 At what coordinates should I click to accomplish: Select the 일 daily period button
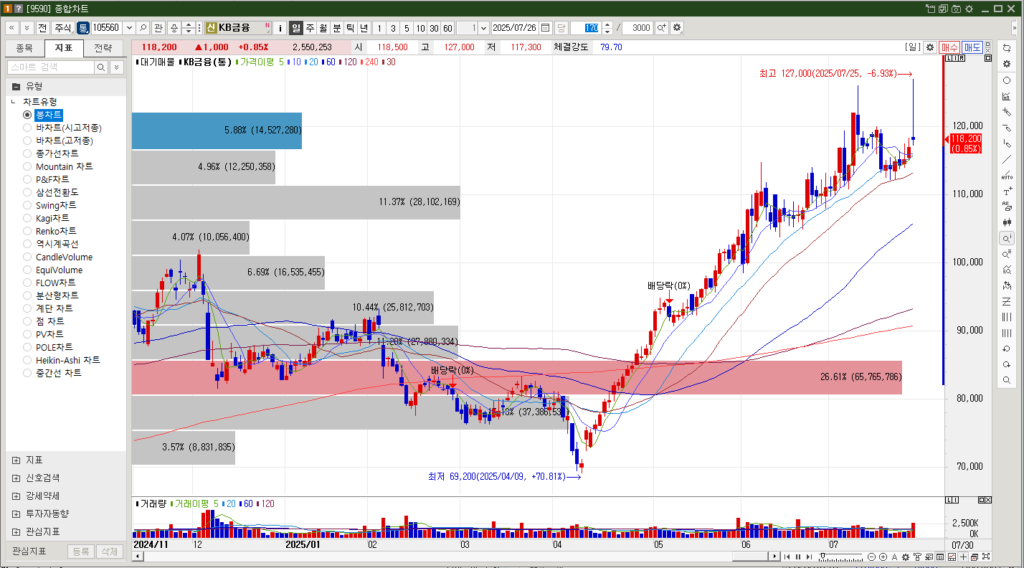coord(295,28)
